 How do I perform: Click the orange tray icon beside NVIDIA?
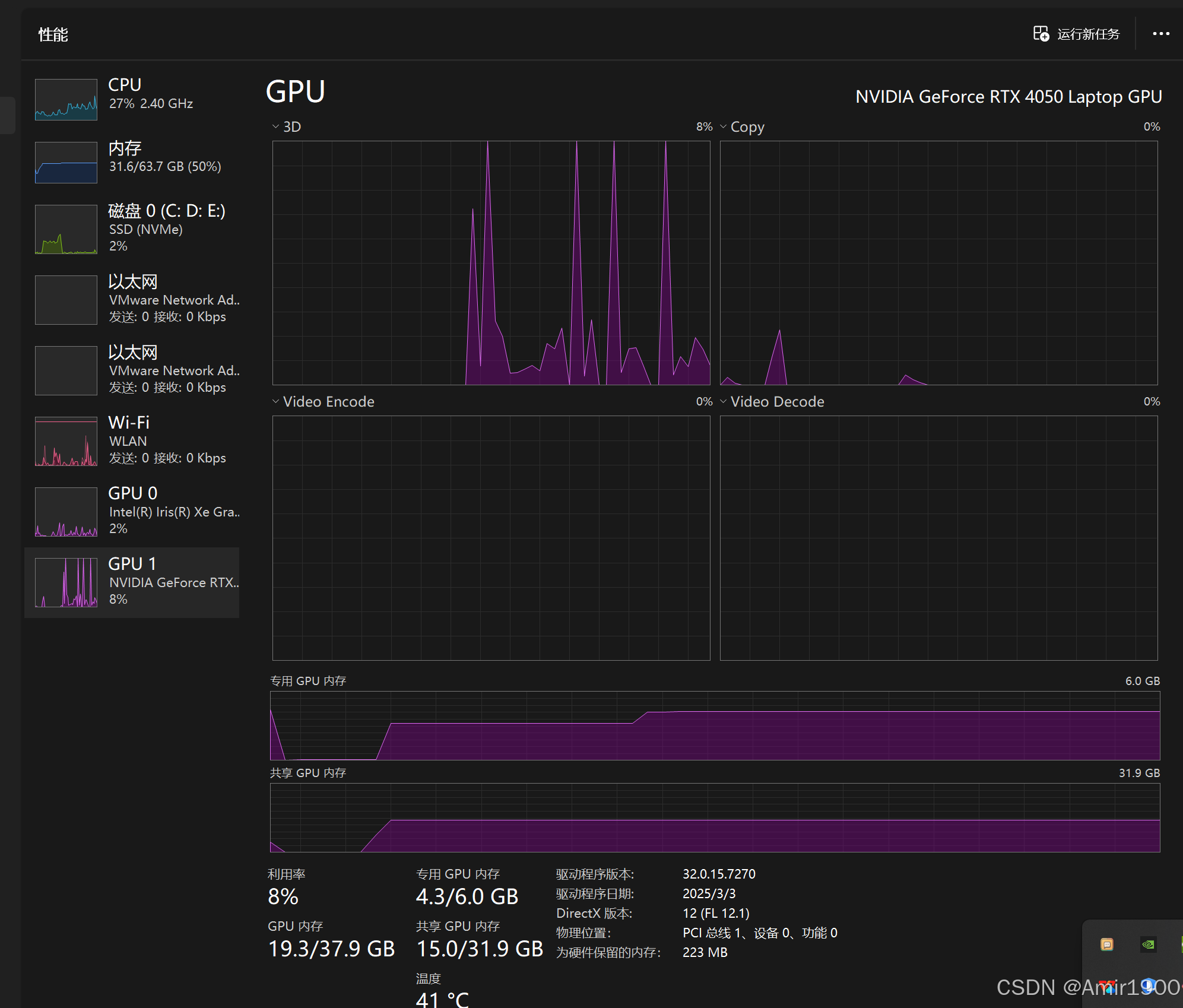pyautogui.click(x=1106, y=944)
